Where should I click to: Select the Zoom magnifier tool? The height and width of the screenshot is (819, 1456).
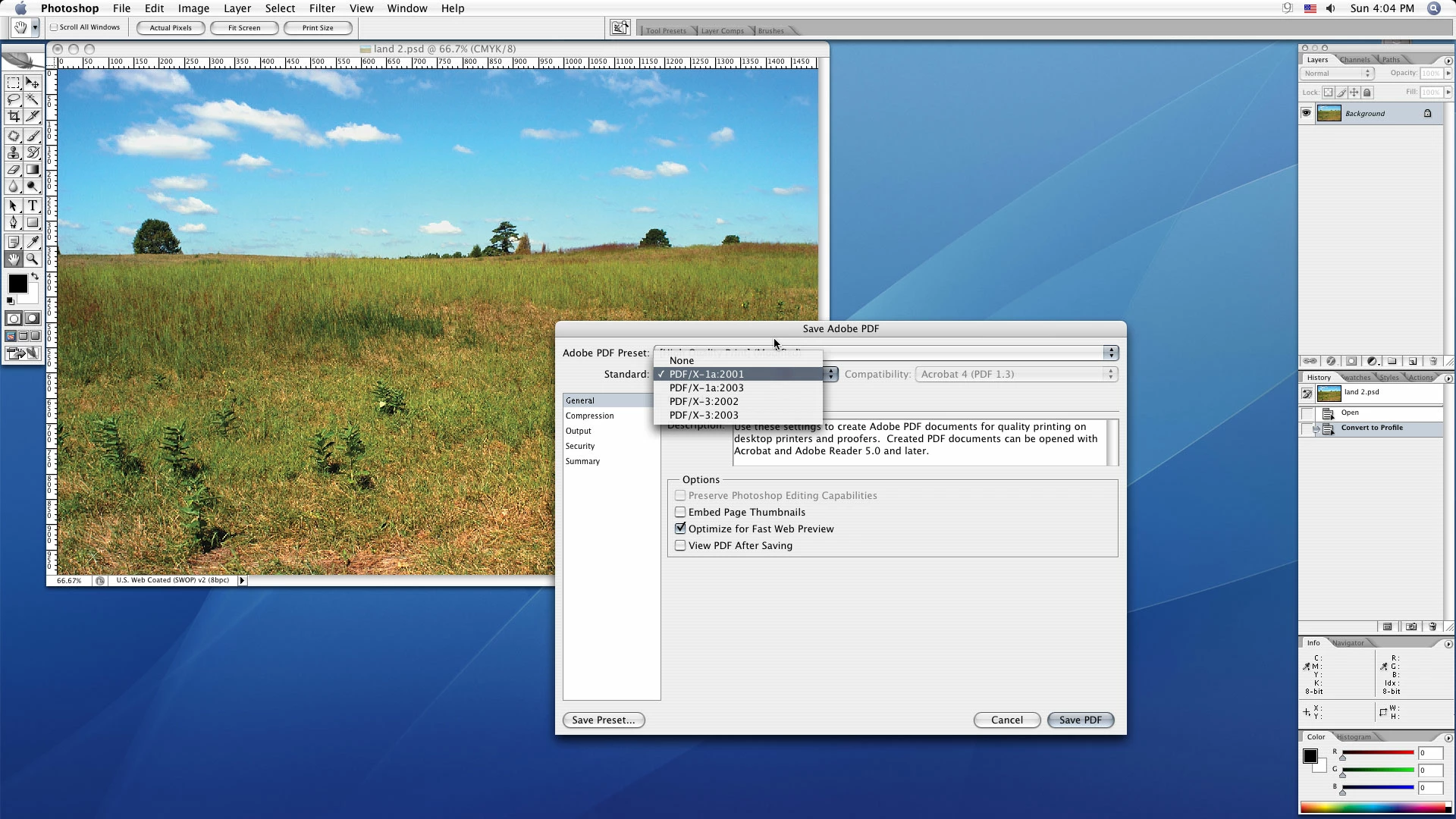click(33, 259)
